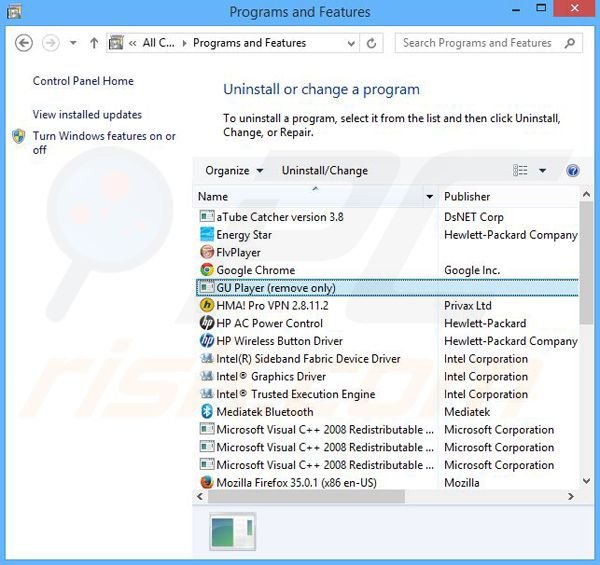Expand the address bar history dropdown
600x565 pixels.
(351, 44)
